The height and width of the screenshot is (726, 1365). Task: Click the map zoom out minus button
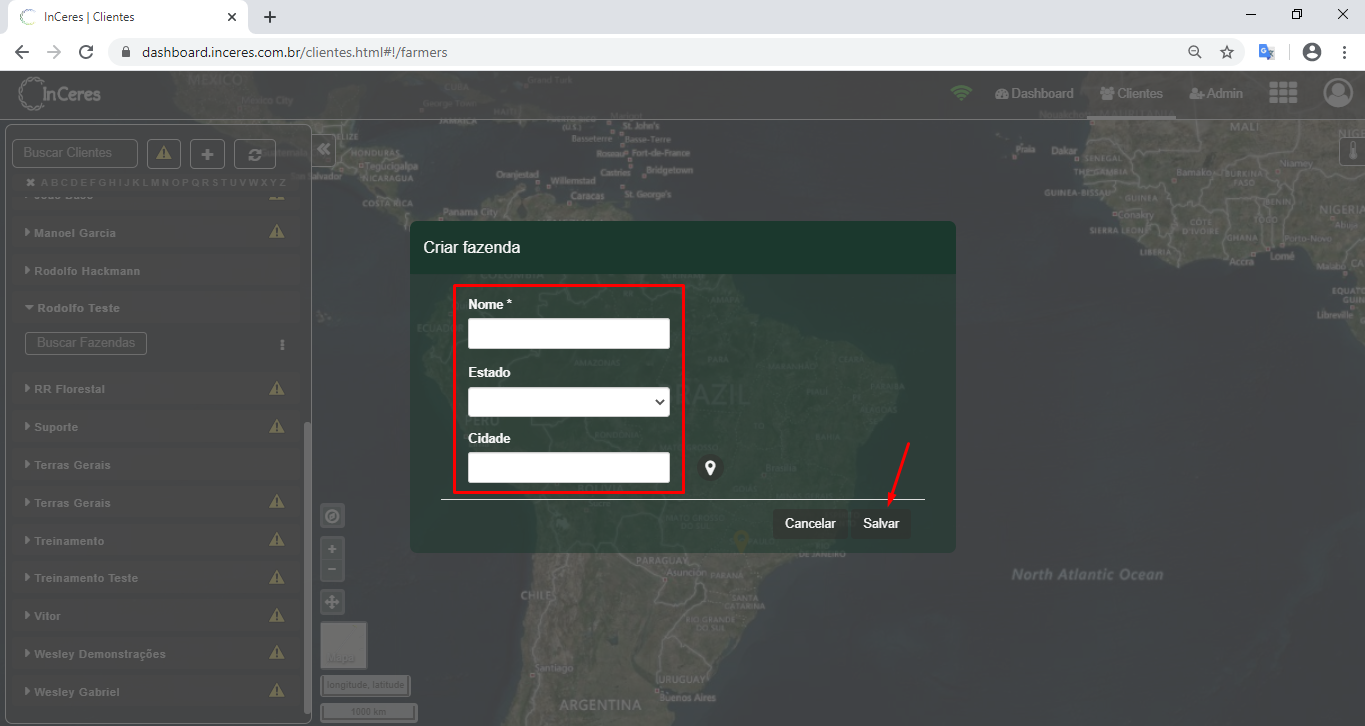(x=333, y=570)
